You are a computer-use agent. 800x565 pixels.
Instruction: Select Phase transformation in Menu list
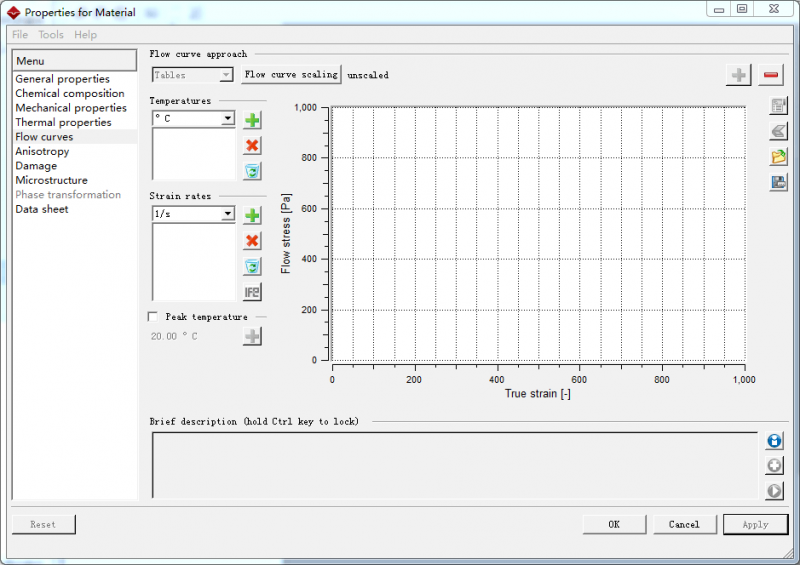[x=68, y=194]
